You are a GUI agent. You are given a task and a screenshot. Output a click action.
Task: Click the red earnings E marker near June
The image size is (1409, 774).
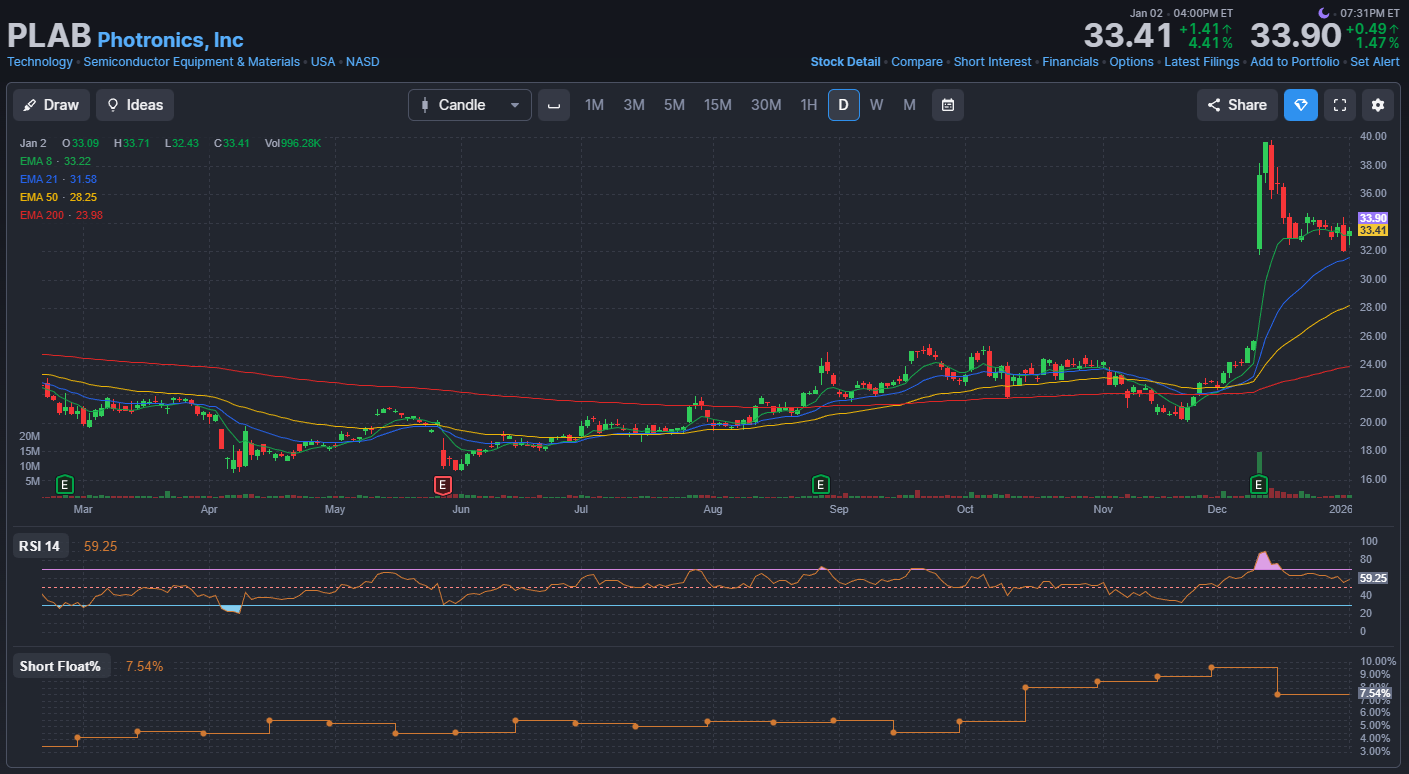[442, 485]
